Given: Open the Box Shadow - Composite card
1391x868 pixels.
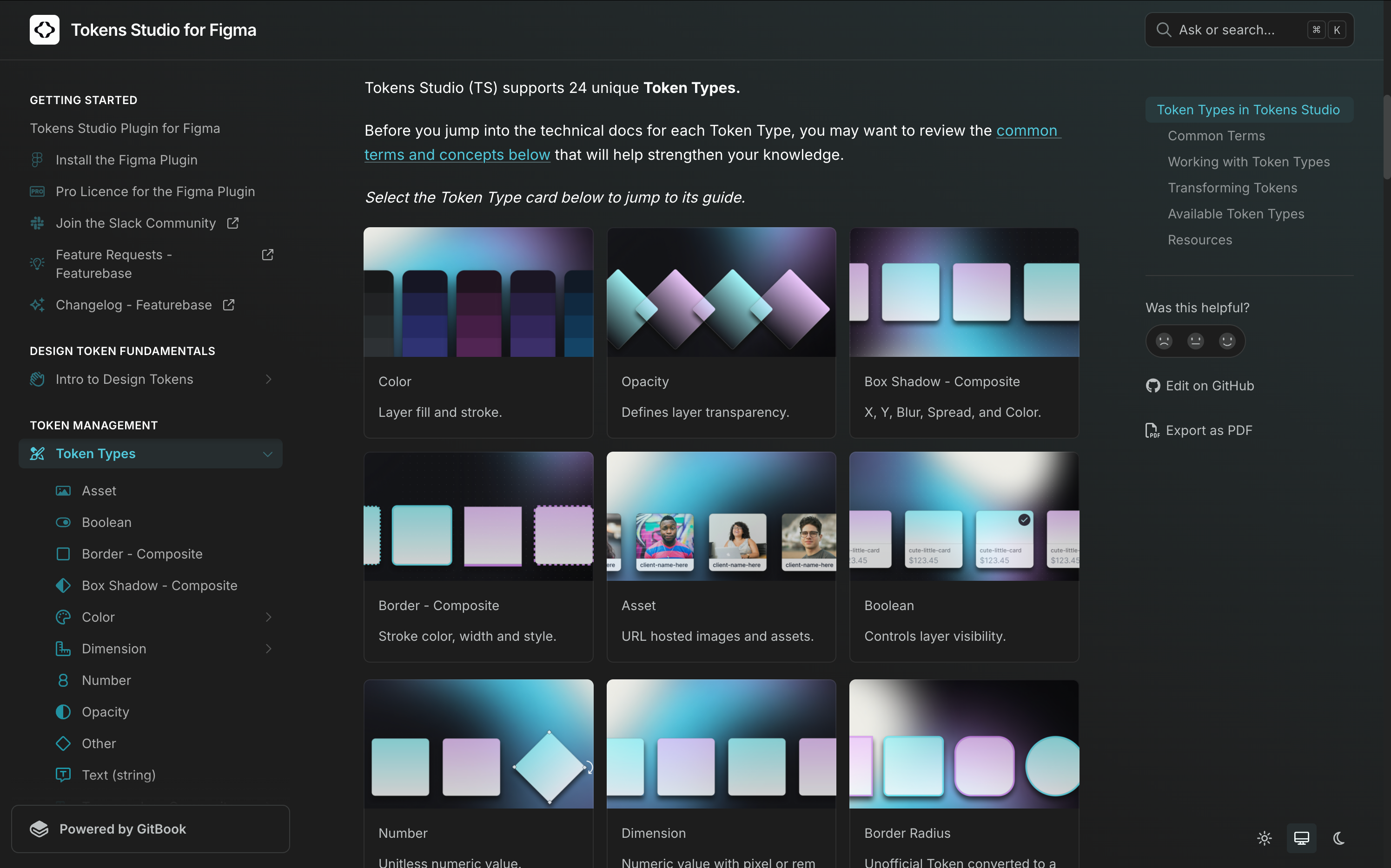Looking at the screenshot, I should coord(964,333).
